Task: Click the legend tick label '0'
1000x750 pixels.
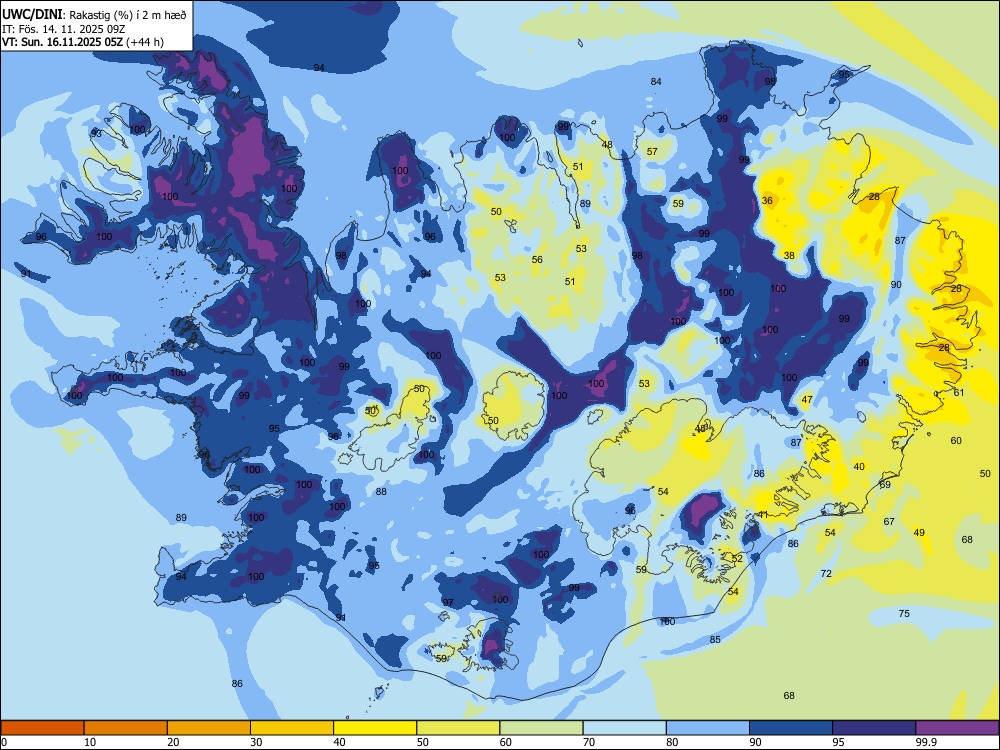Action: (x=4, y=742)
